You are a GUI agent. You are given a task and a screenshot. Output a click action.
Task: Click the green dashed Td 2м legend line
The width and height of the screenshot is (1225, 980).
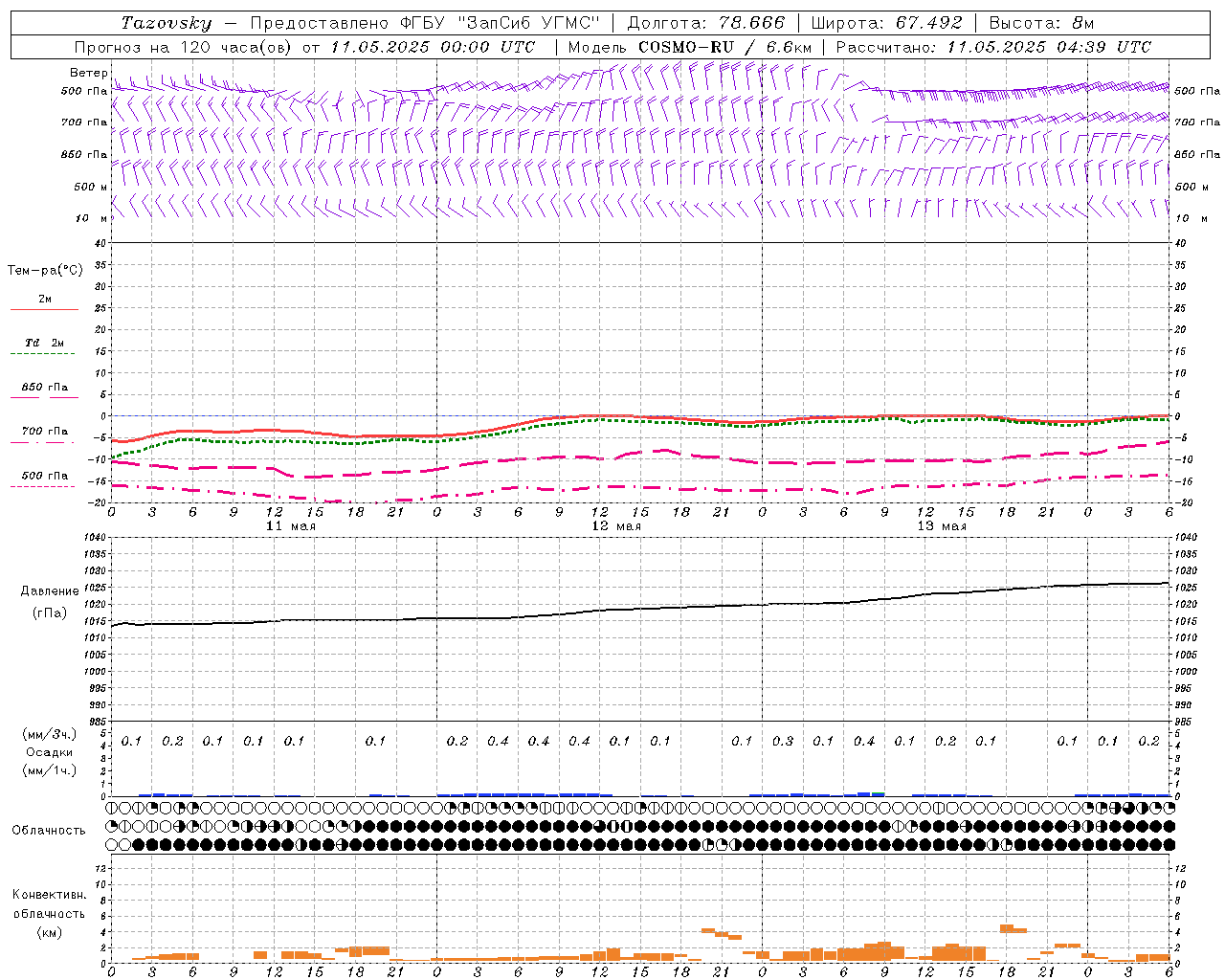point(42,353)
